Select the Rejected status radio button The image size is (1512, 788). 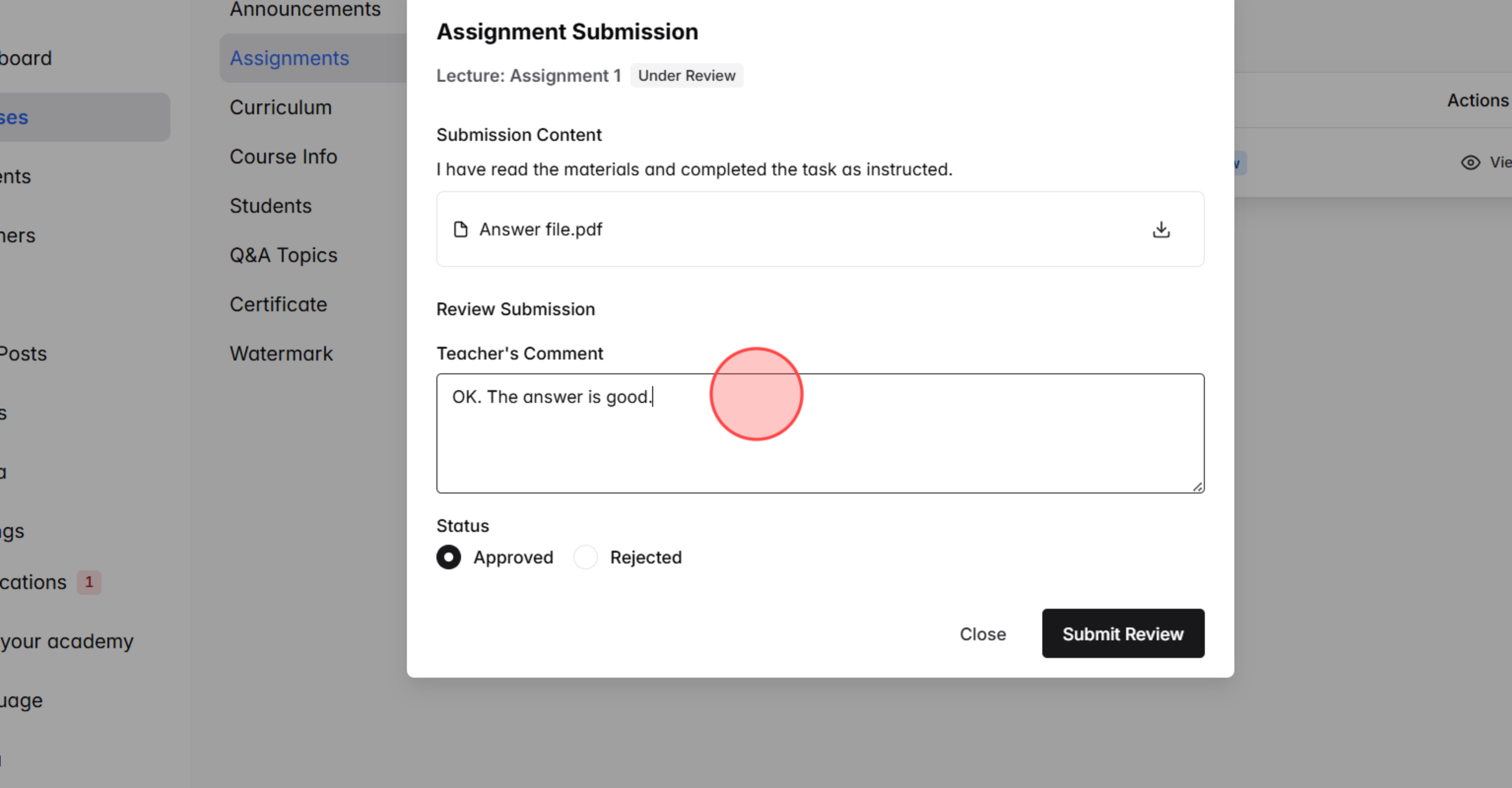(x=585, y=557)
